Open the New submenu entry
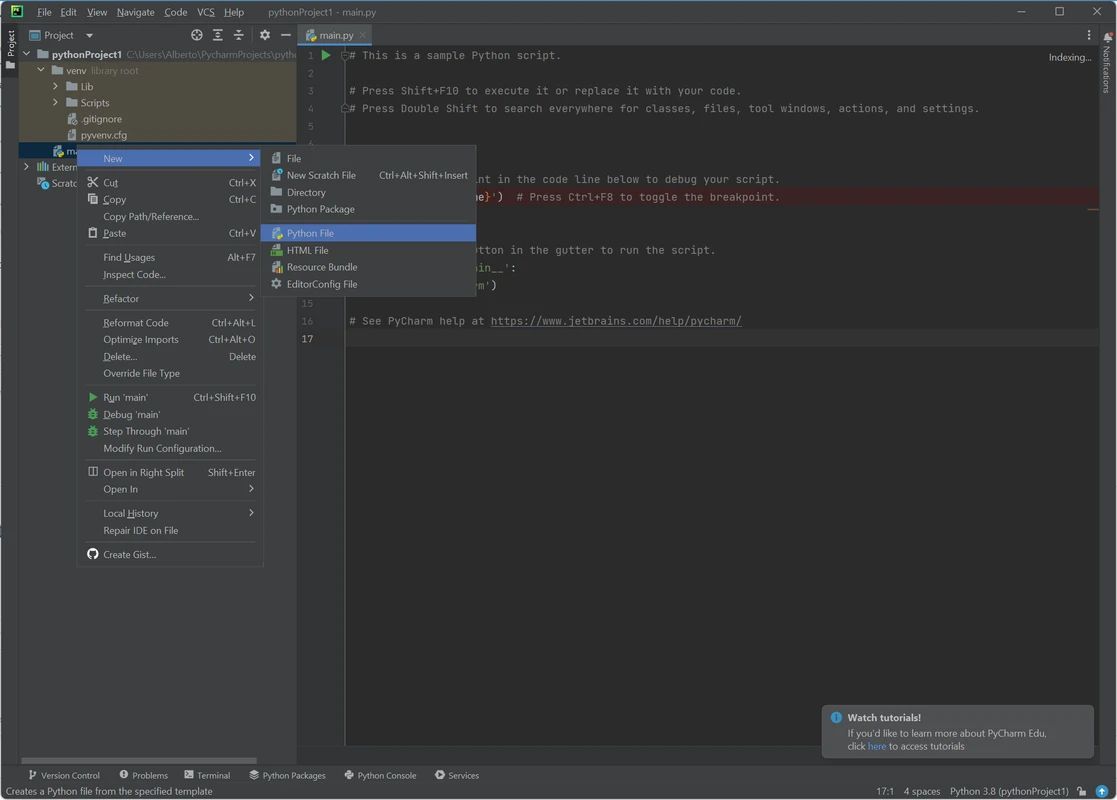Image resolution: width=1117 pixels, height=800 pixels. click(170, 158)
